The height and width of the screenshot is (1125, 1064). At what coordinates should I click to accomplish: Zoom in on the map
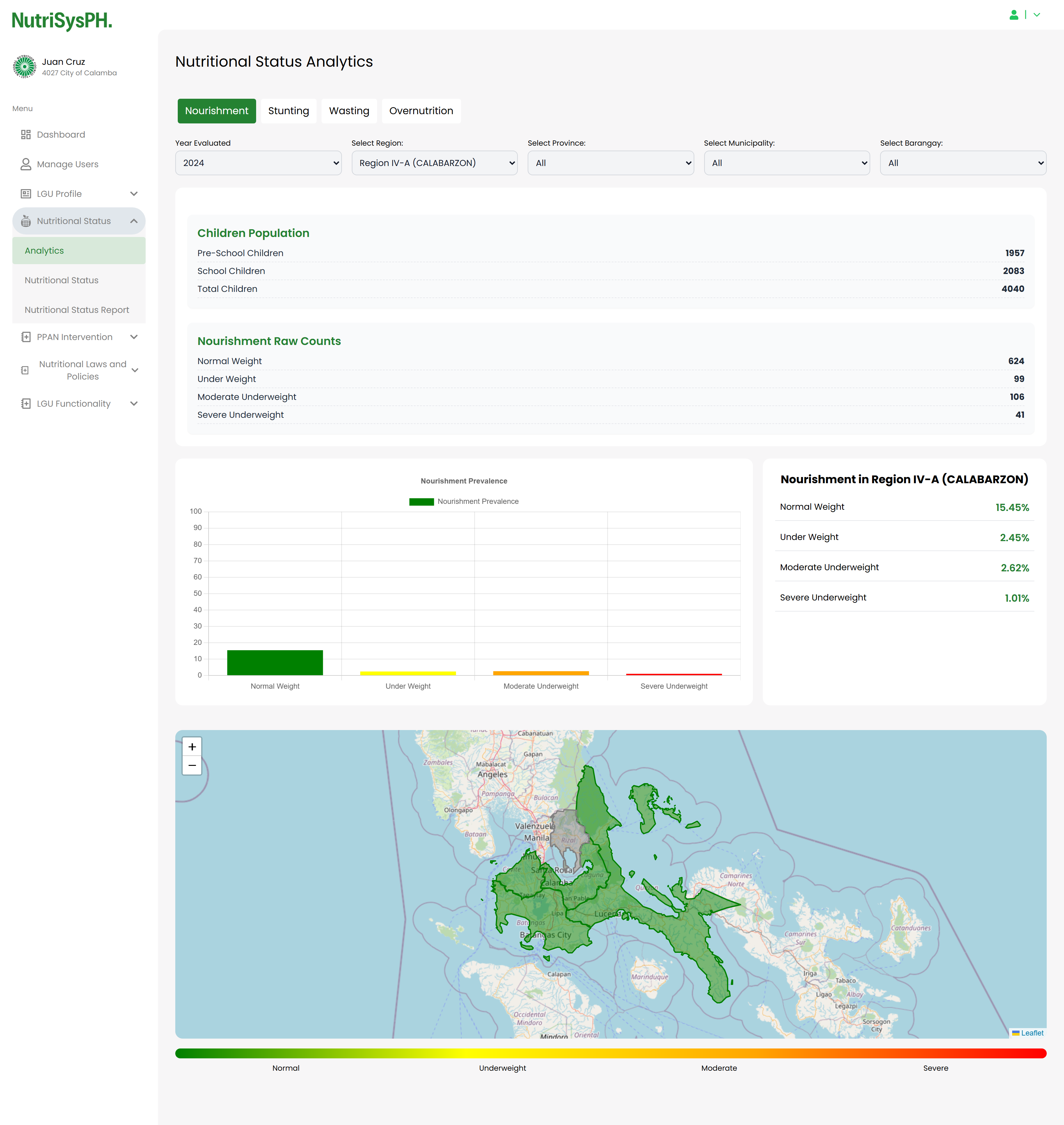coord(192,747)
